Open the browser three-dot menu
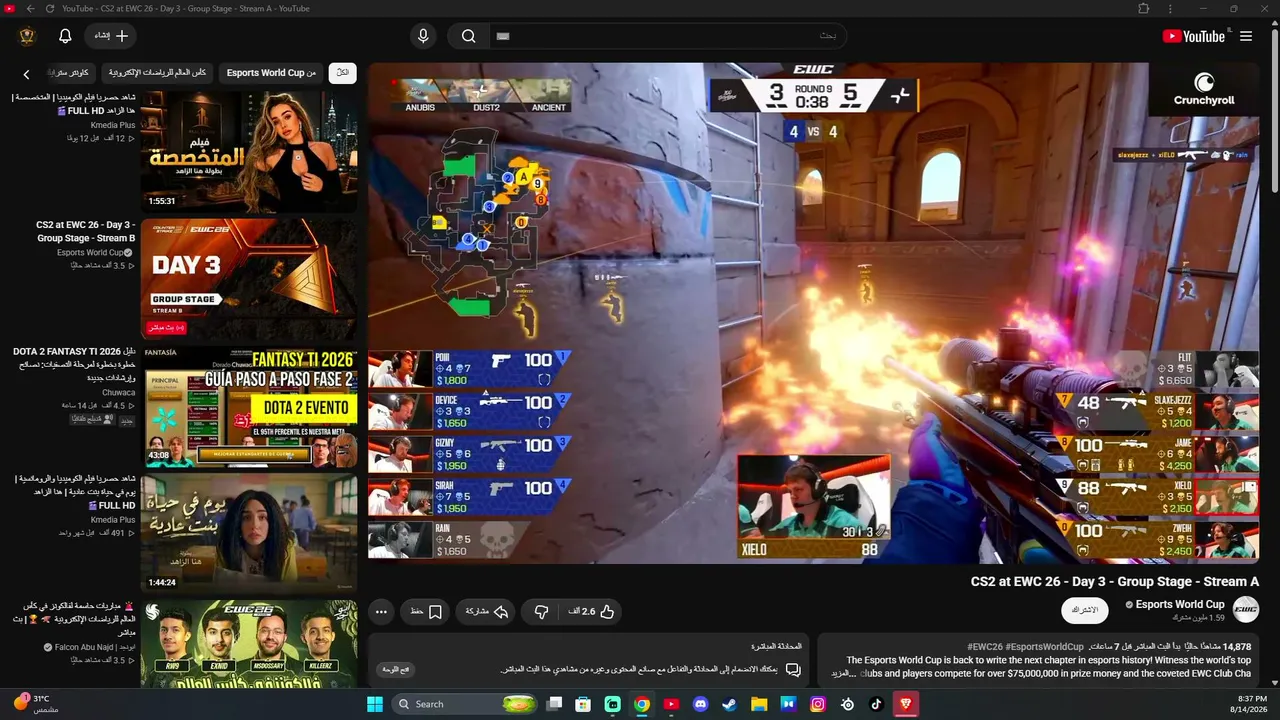 tap(1170, 9)
